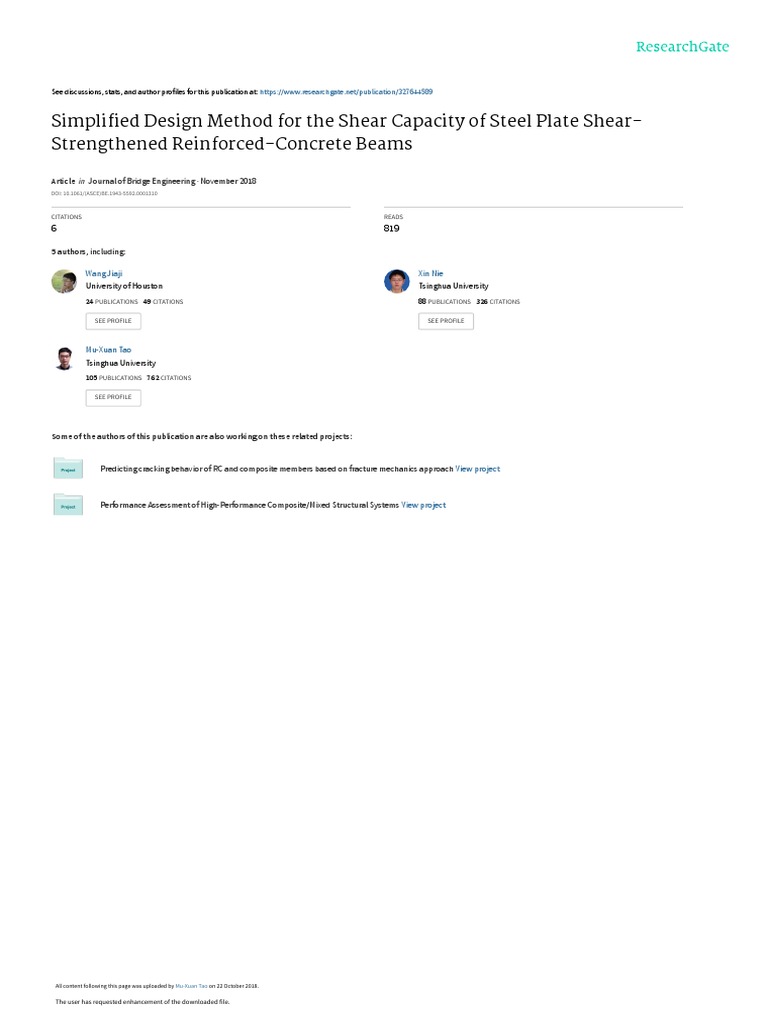768x1024 pixels.
Task: Open Wang Jiaji author name link
Action: pos(104,273)
